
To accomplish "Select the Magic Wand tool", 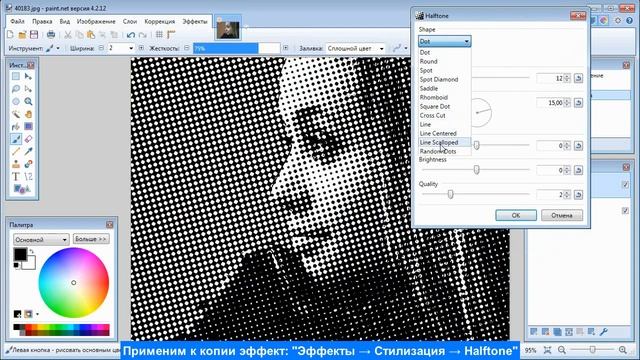I will pos(16,114).
